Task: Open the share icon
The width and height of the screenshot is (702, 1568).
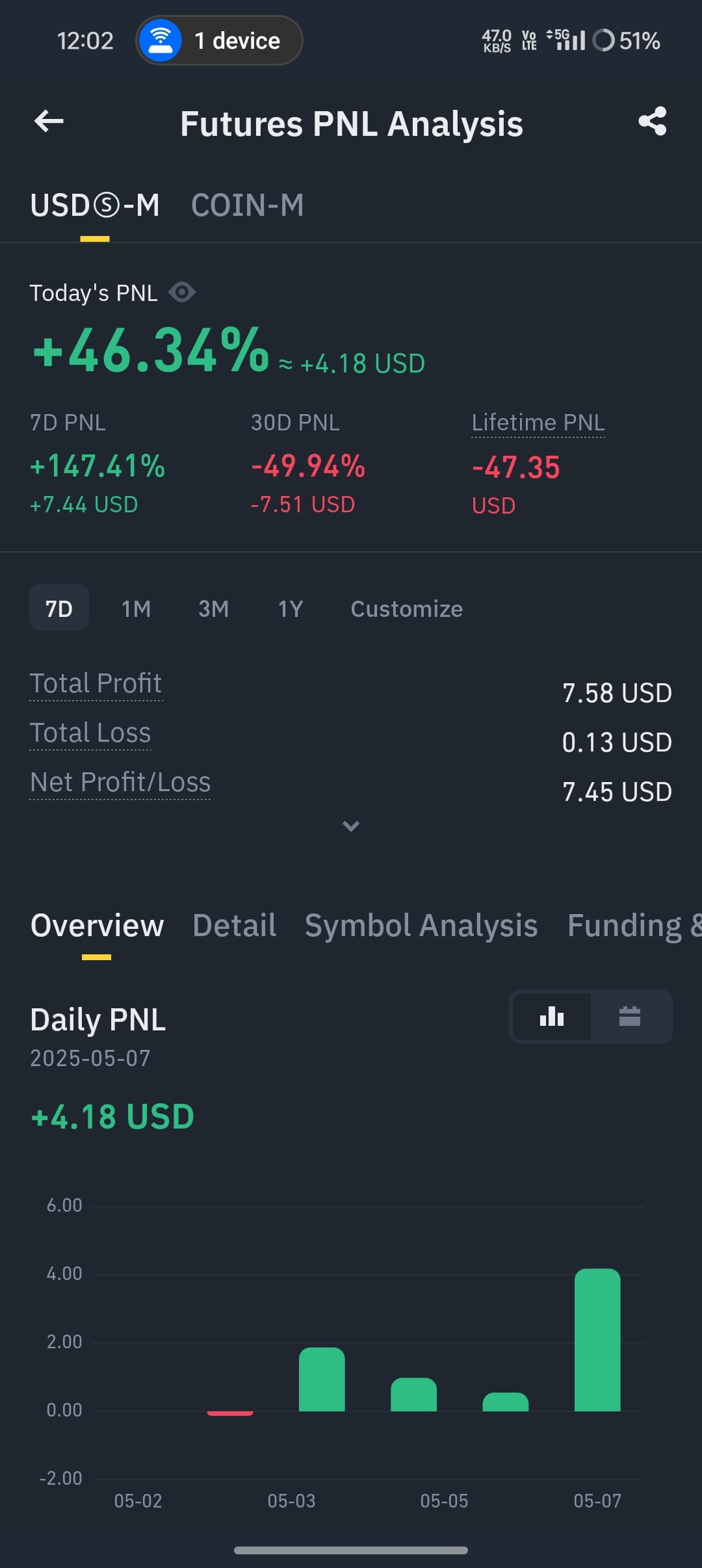Action: (653, 121)
